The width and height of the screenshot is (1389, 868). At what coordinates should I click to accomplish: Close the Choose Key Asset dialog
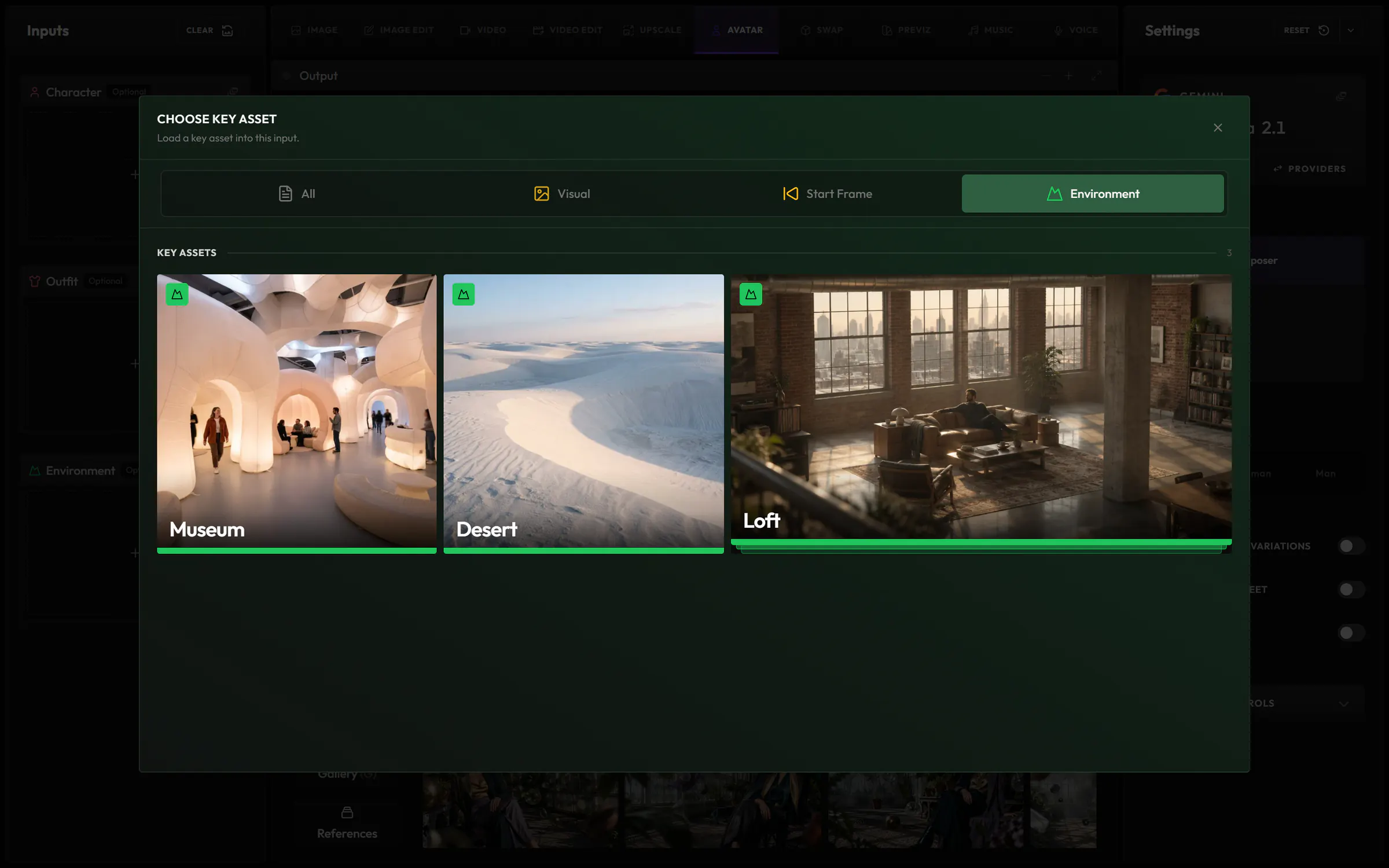(1218, 127)
